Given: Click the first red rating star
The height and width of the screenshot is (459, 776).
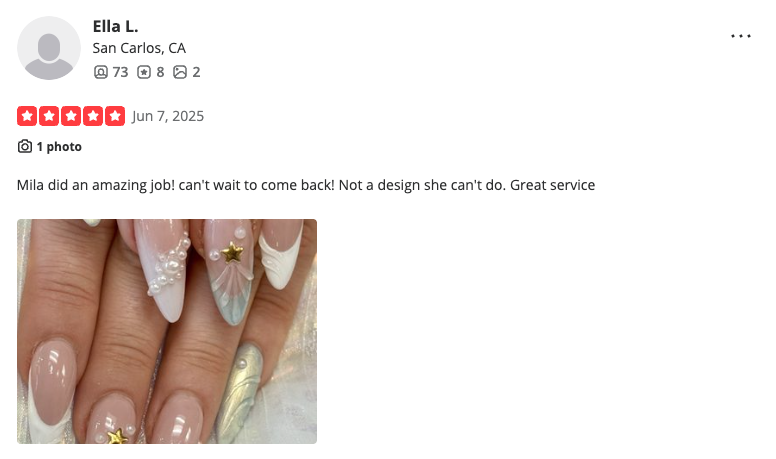Looking at the screenshot, I should pyautogui.click(x=27, y=116).
